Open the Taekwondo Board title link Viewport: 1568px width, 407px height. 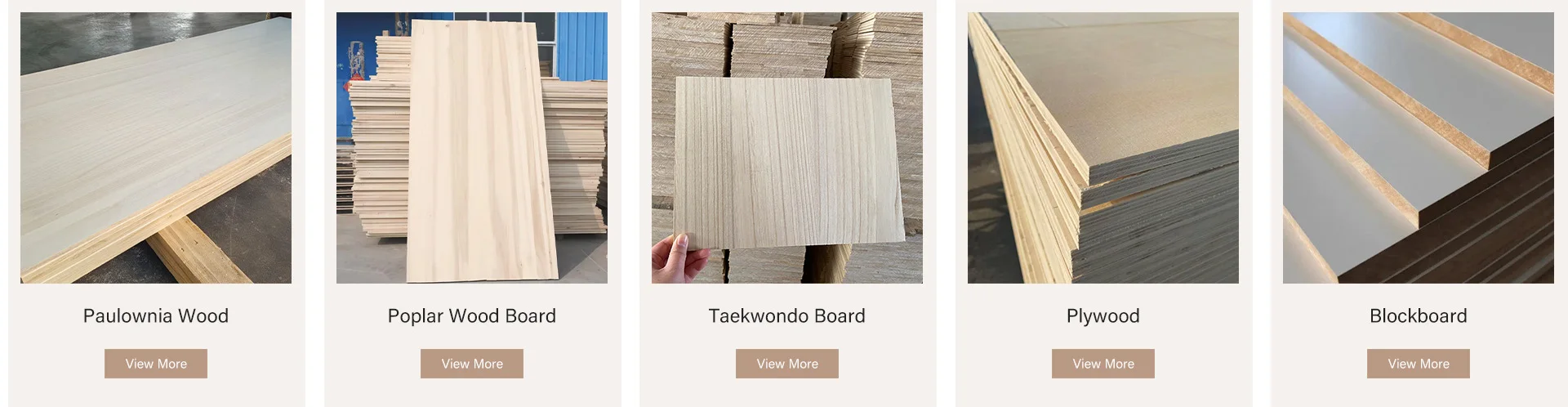click(x=787, y=316)
